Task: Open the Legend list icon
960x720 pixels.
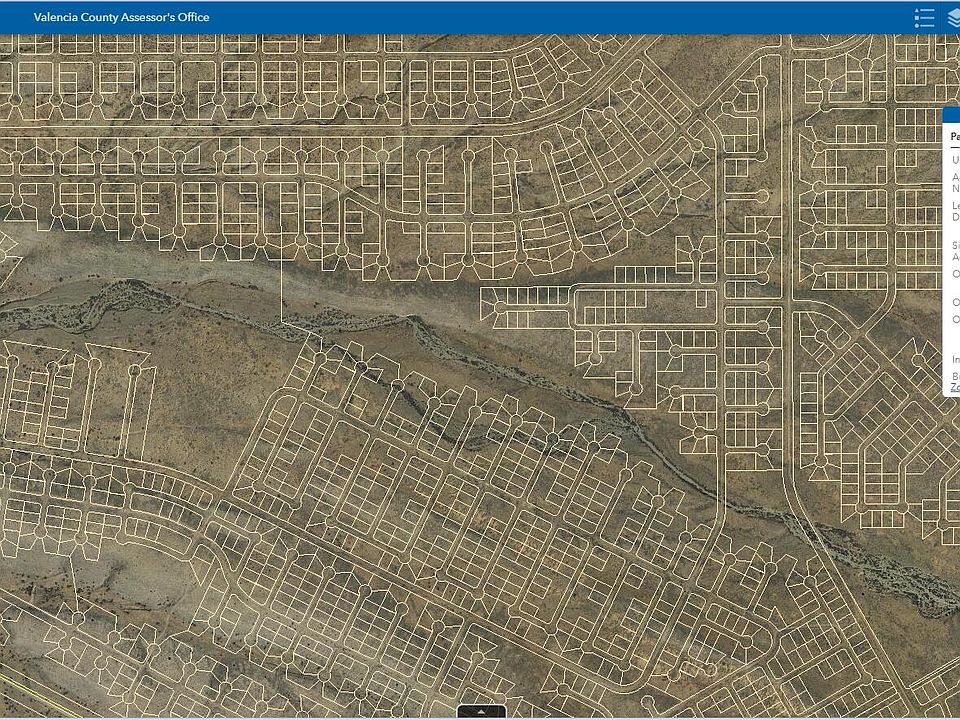Action: [x=924, y=18]
